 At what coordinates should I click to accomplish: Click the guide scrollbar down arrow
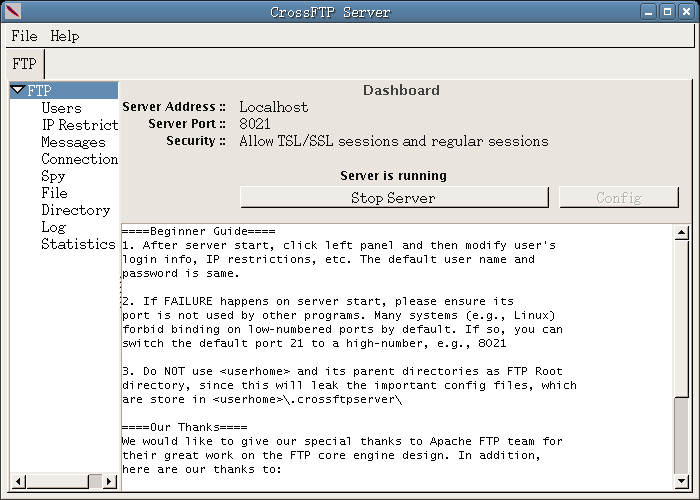click(x=681, y=481)
